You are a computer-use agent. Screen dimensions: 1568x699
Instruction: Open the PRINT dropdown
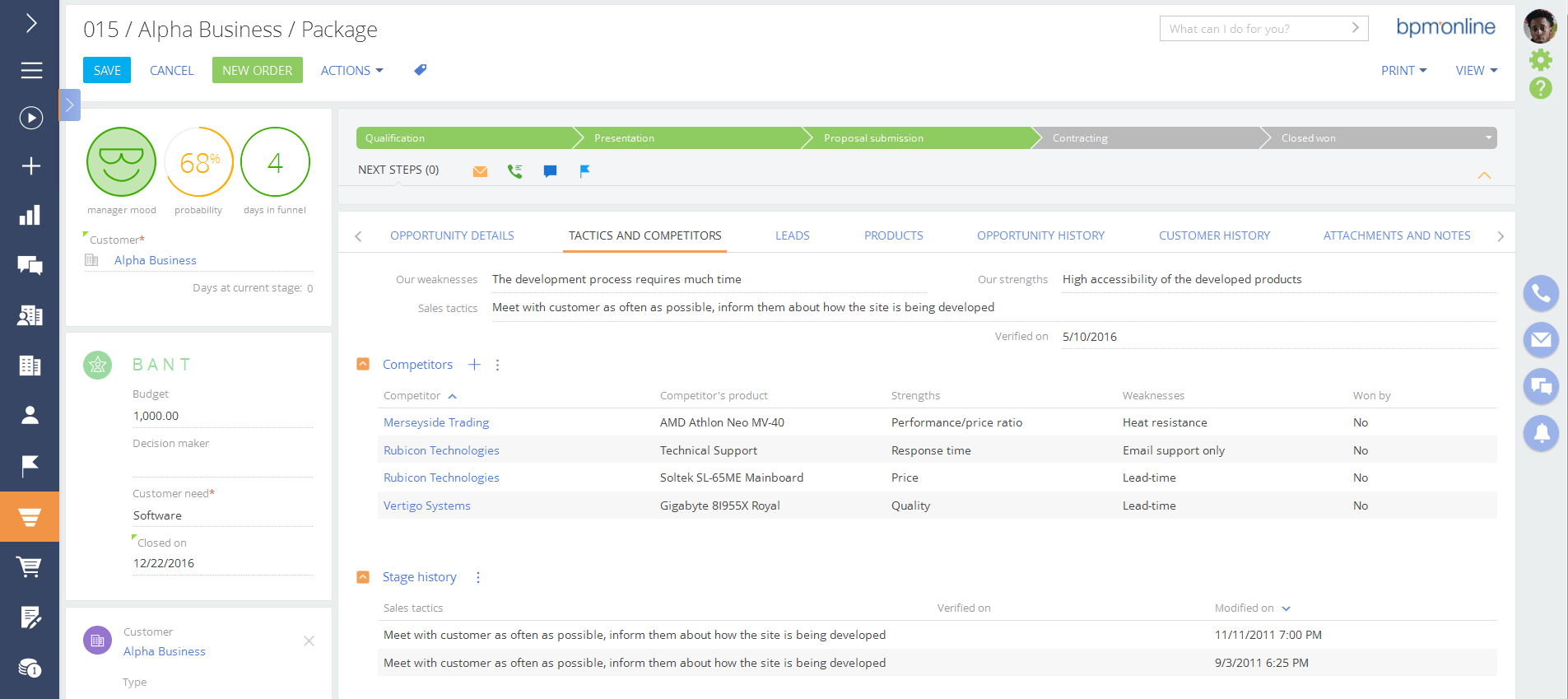coord(1404,71)
